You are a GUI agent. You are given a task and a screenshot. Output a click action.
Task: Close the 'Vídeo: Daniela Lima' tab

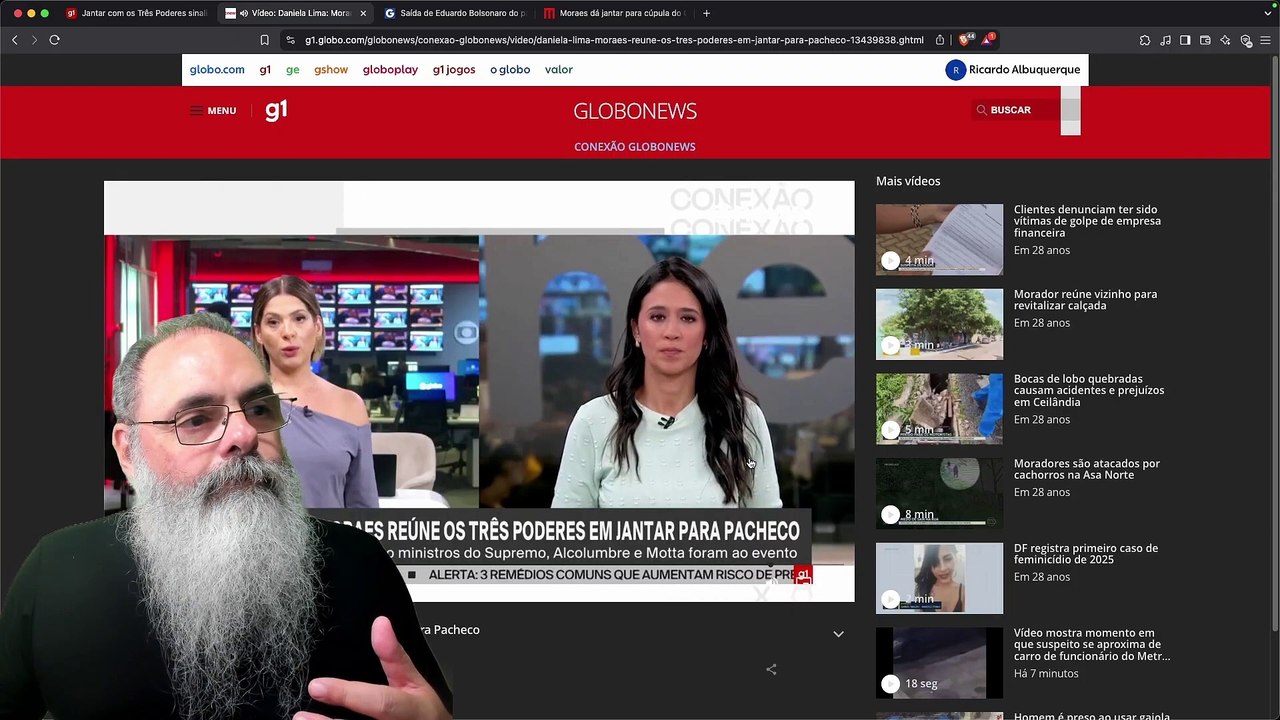coord(363,13)
